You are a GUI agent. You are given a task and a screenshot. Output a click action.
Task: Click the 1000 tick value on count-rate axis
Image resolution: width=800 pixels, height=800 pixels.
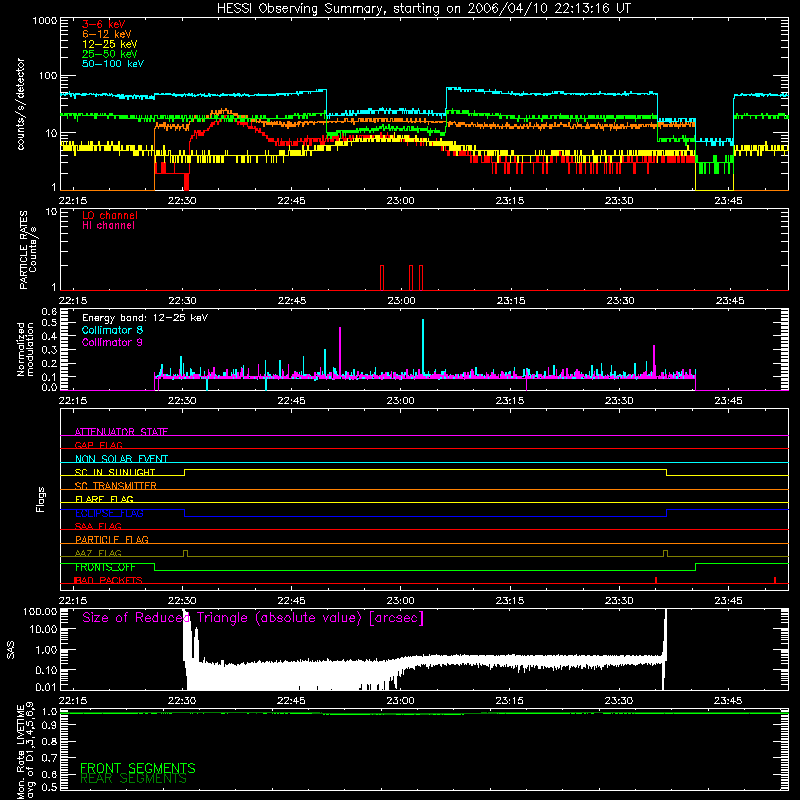point(45,21)
